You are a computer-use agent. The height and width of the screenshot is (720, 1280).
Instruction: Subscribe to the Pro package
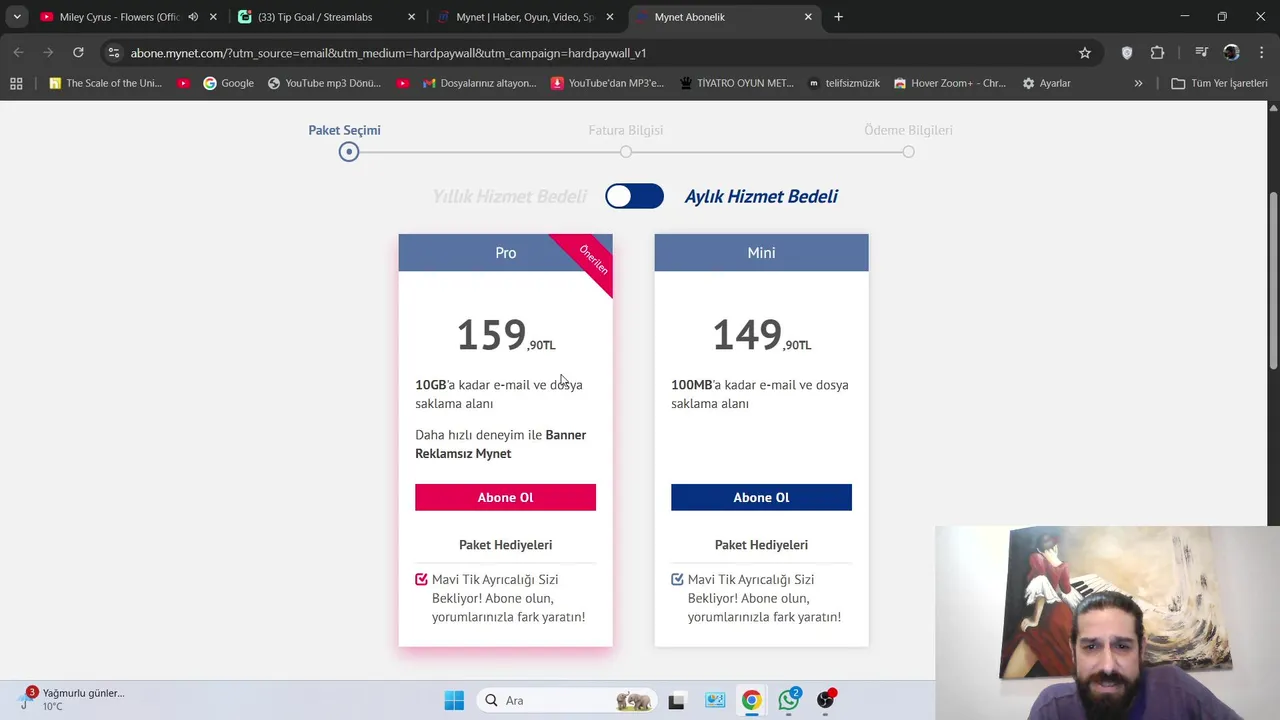505,497
